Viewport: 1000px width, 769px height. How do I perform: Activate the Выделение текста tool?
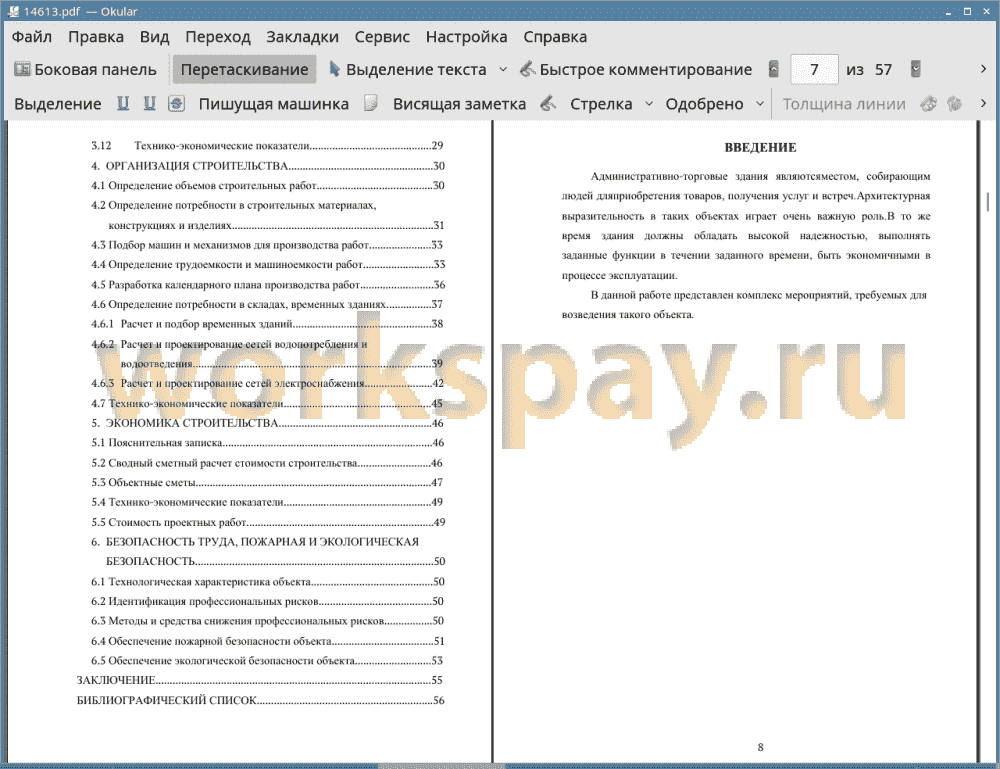tap(408, 70)
